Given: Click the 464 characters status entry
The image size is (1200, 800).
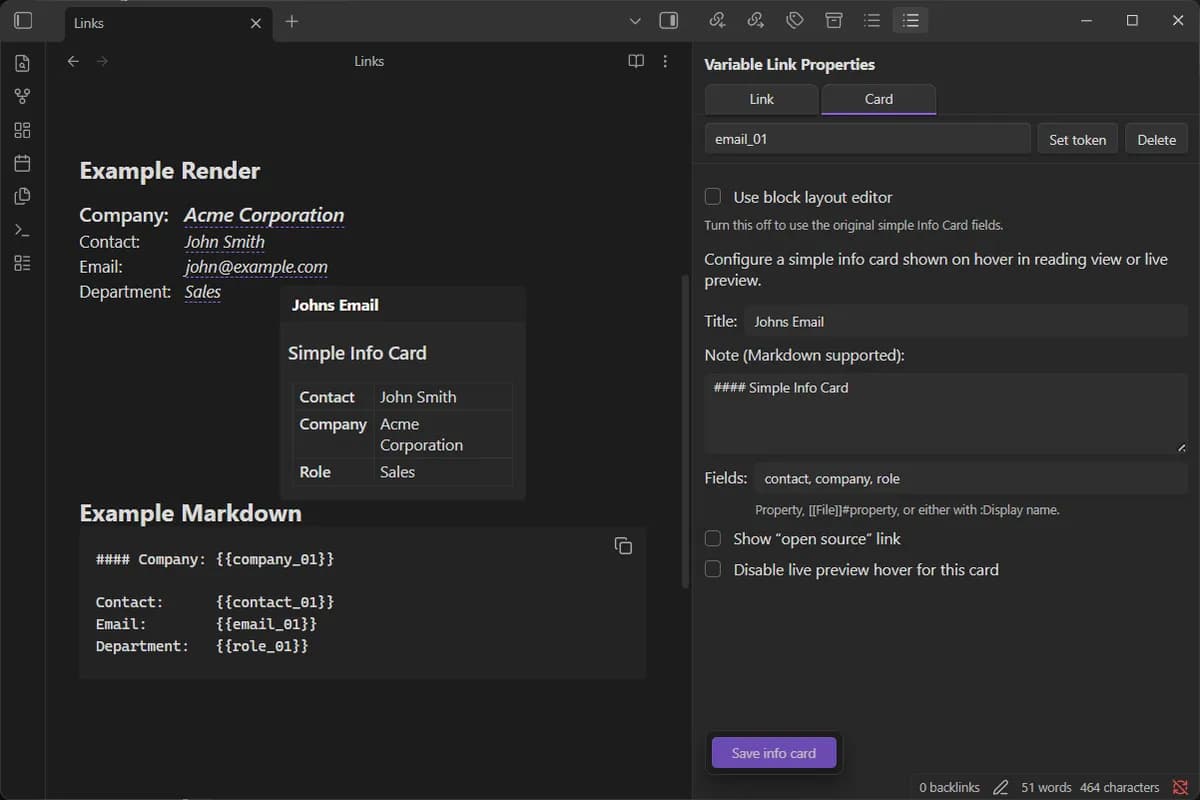Looking at the screenshot, I should click(x=1119, y=787).
